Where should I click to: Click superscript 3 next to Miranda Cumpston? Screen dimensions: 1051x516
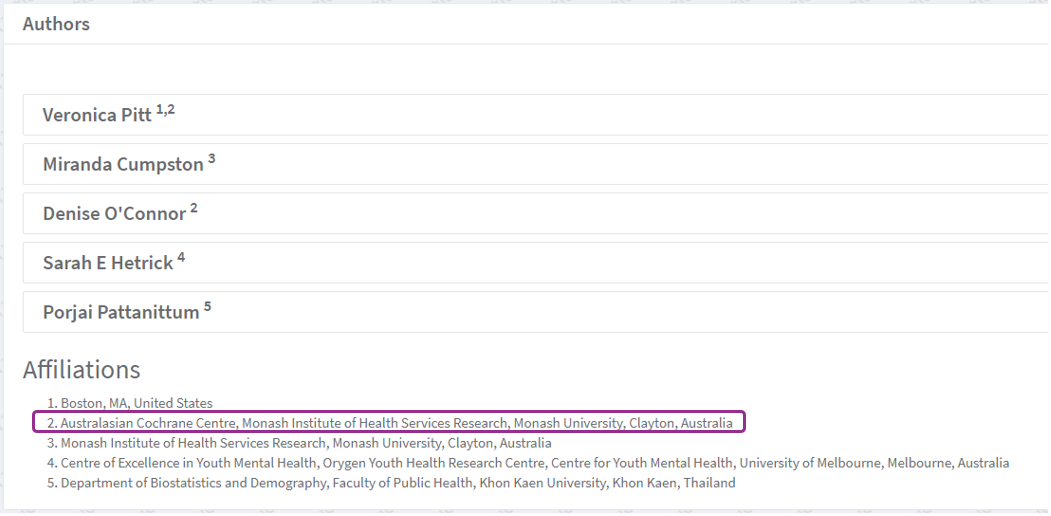pos(212,159)
